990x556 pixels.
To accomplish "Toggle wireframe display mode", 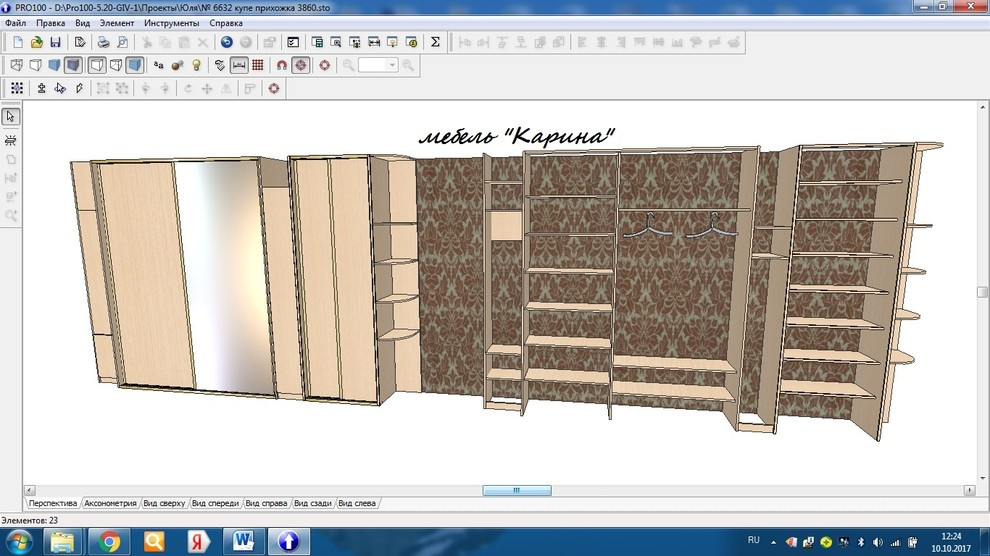I will pyautogui.click(x=17, y=65).
